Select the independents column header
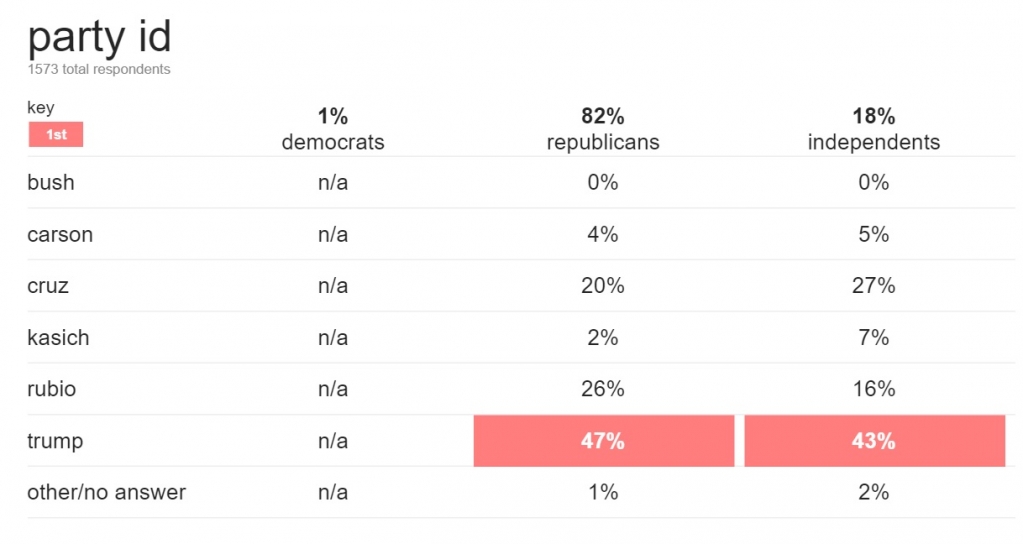Viewport: 1023px width, 544px height. [874, 130]
